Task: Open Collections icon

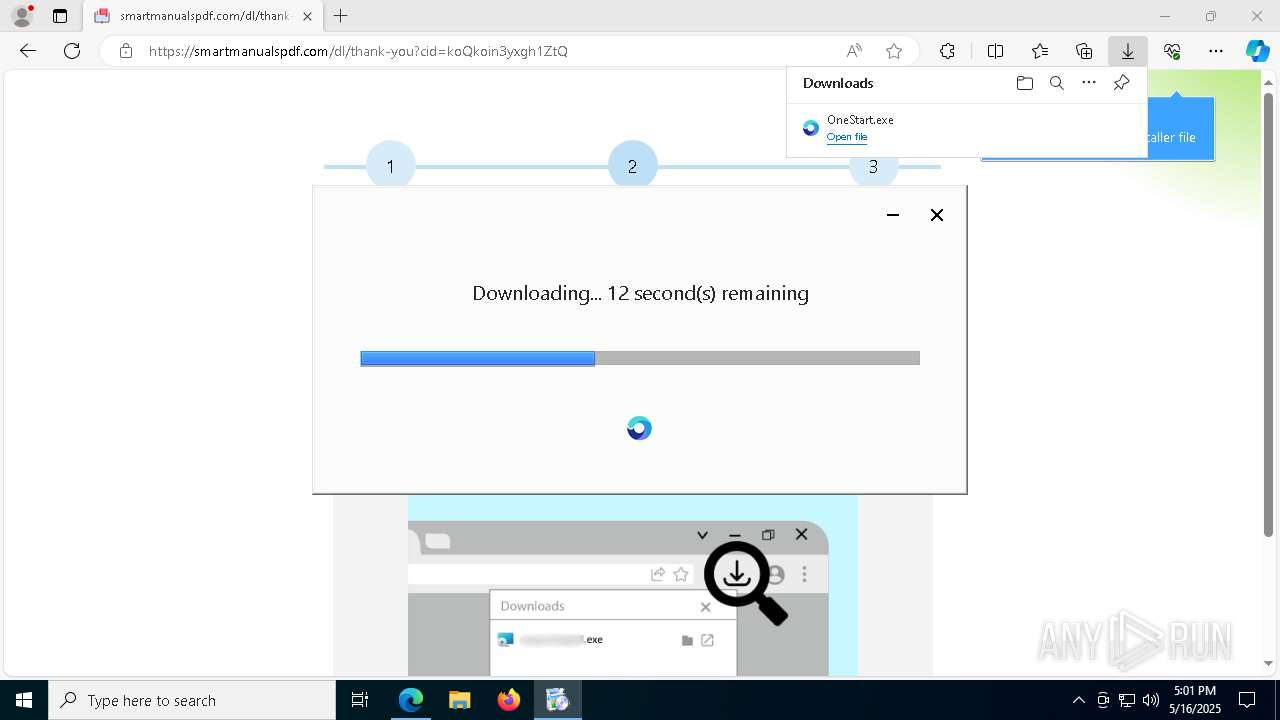Action: coord(1084,51)
